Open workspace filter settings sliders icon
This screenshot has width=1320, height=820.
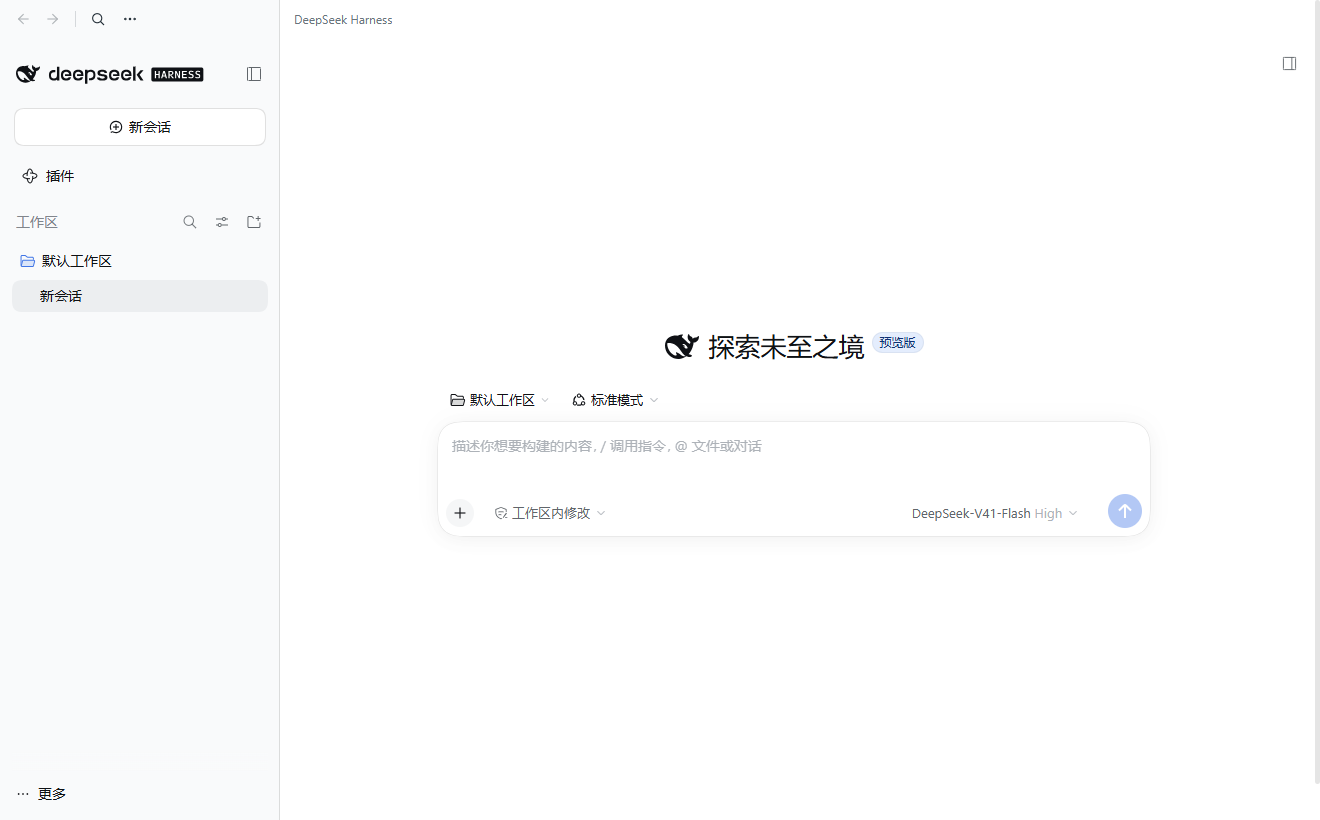tap(222, 222)
